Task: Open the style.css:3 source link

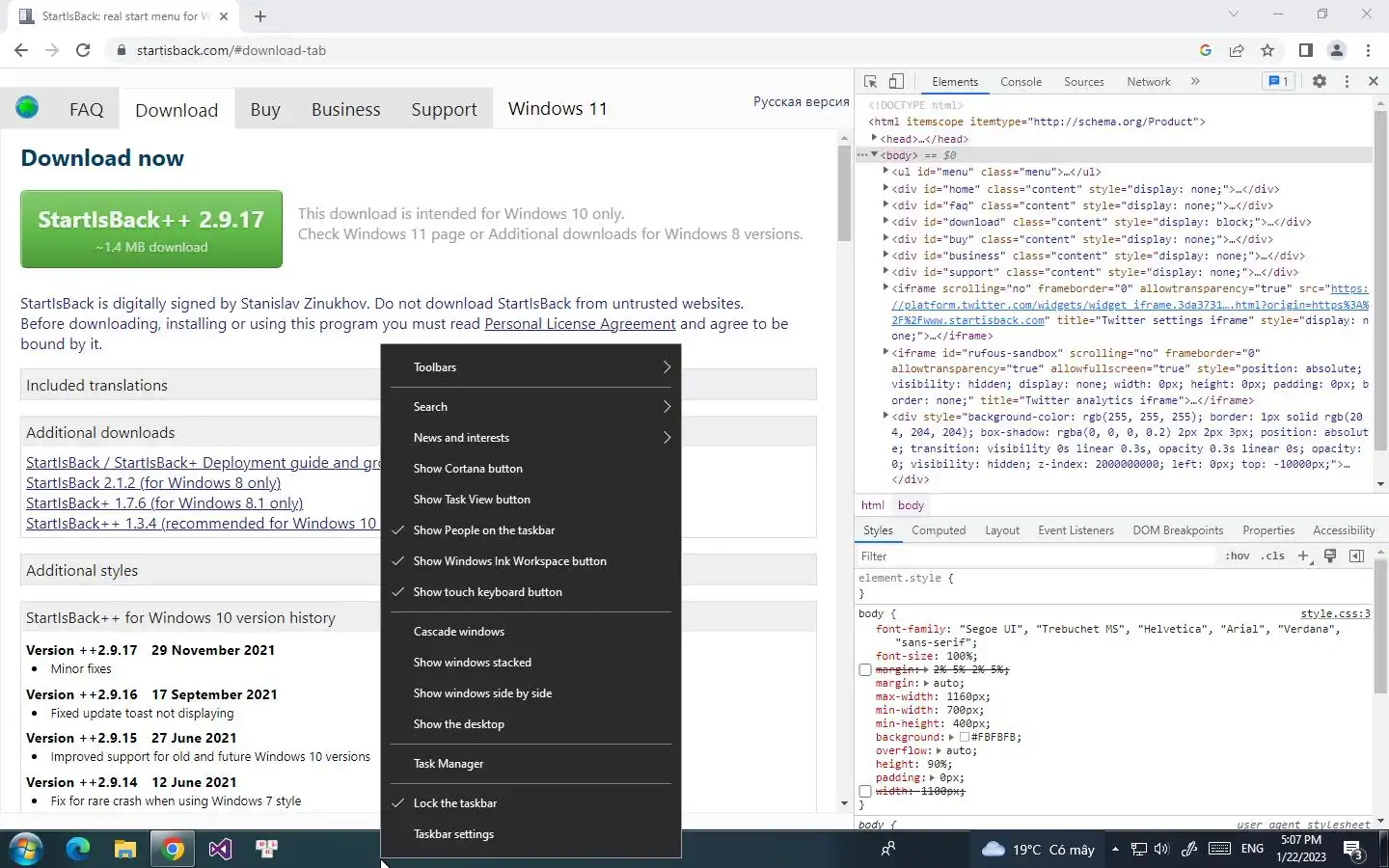Action: [x=1335, y=613]
